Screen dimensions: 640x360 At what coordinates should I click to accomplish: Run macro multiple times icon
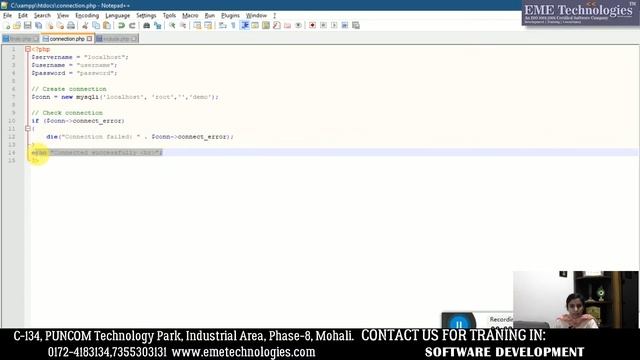[345, 25]
